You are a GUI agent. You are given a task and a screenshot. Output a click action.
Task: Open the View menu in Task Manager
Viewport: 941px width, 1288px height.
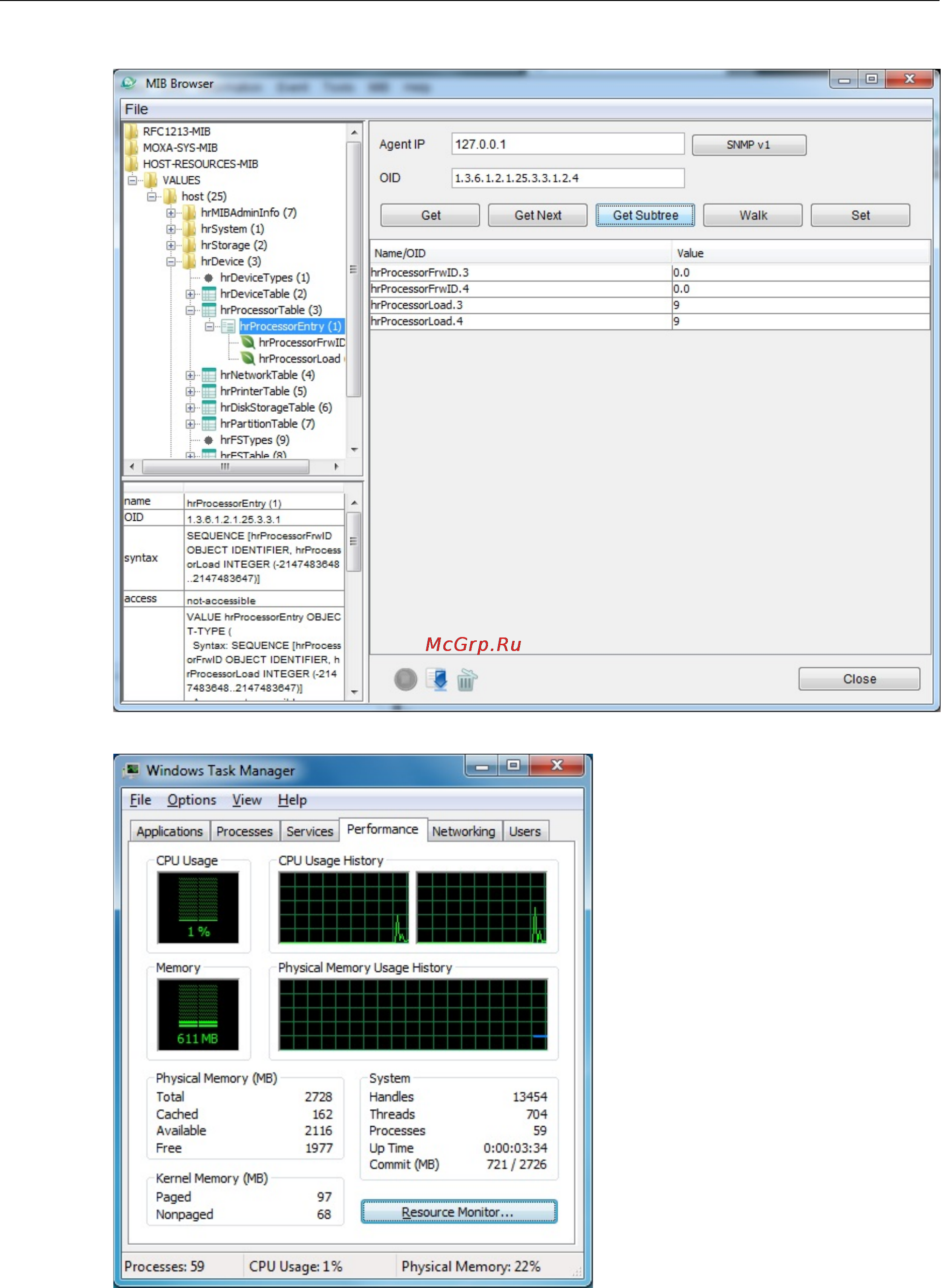247,800
